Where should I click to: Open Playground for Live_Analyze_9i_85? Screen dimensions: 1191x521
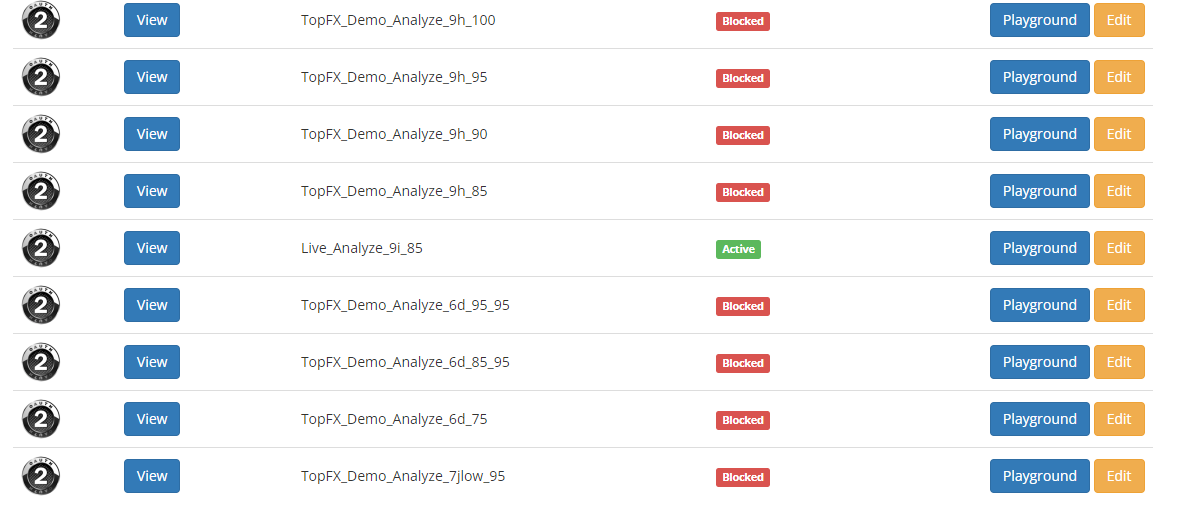coord(1040,248)
